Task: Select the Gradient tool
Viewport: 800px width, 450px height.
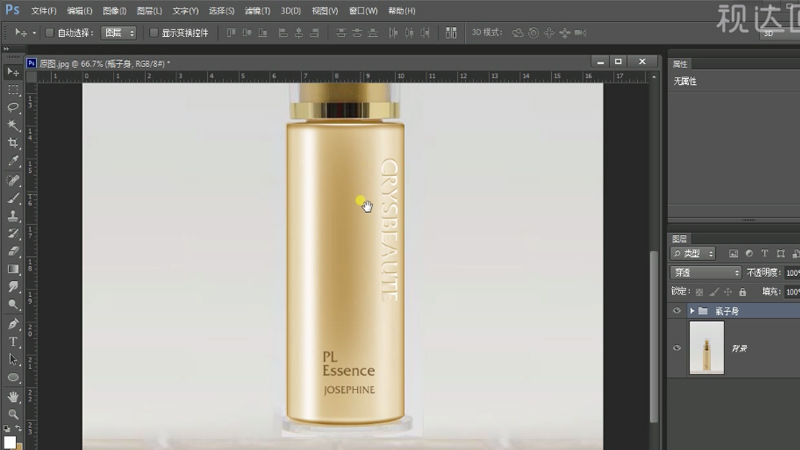Action: click(x=13, y=269)
